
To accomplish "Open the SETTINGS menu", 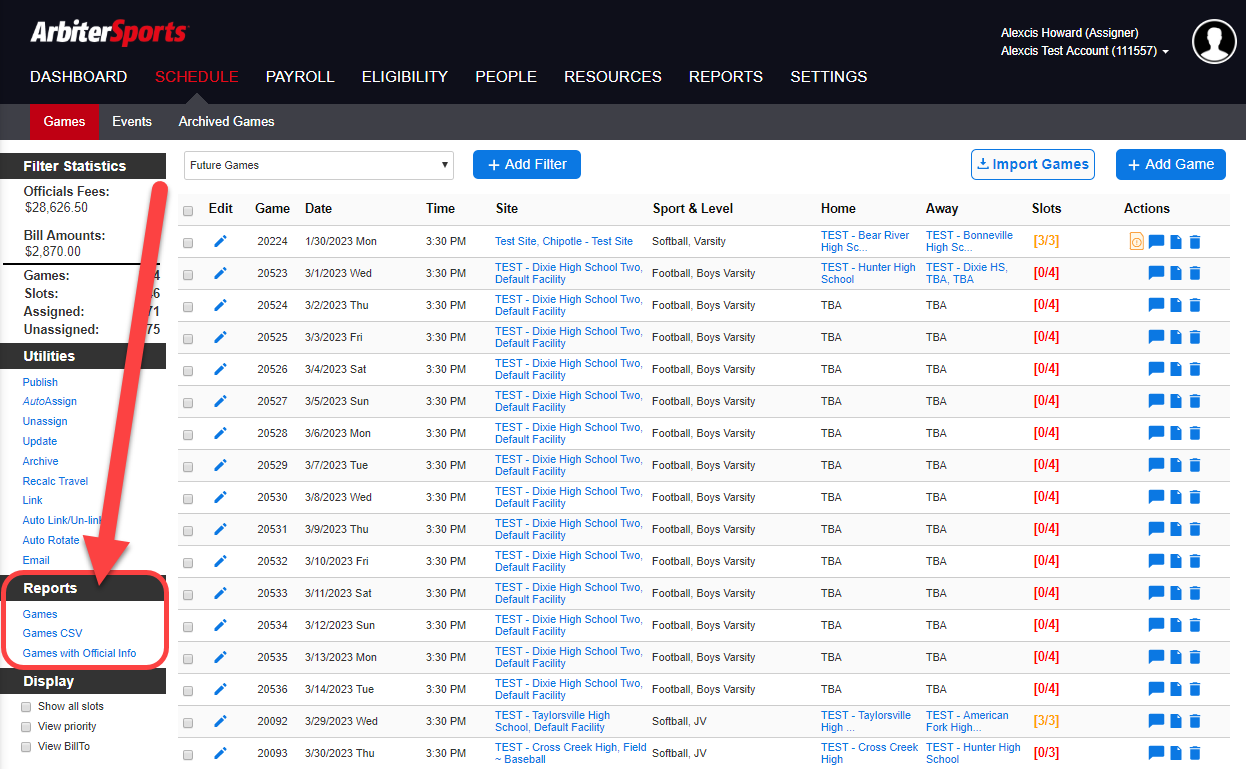I will (829, 77).
